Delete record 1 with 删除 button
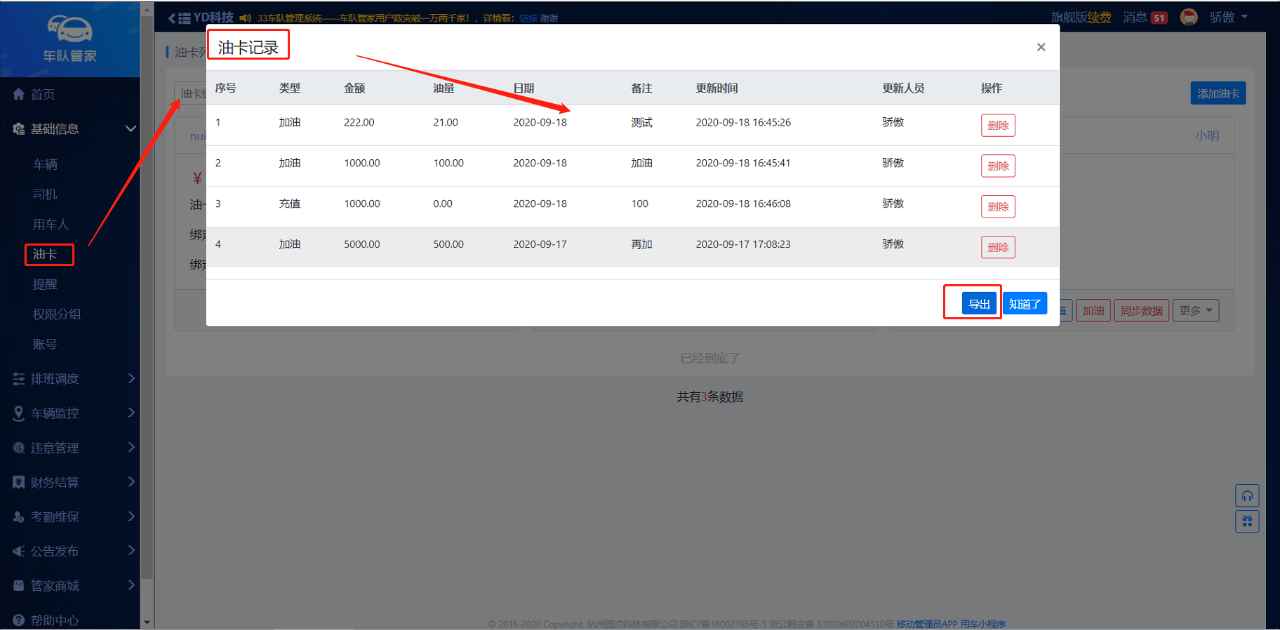The image size is (1280, 630). 997,125
